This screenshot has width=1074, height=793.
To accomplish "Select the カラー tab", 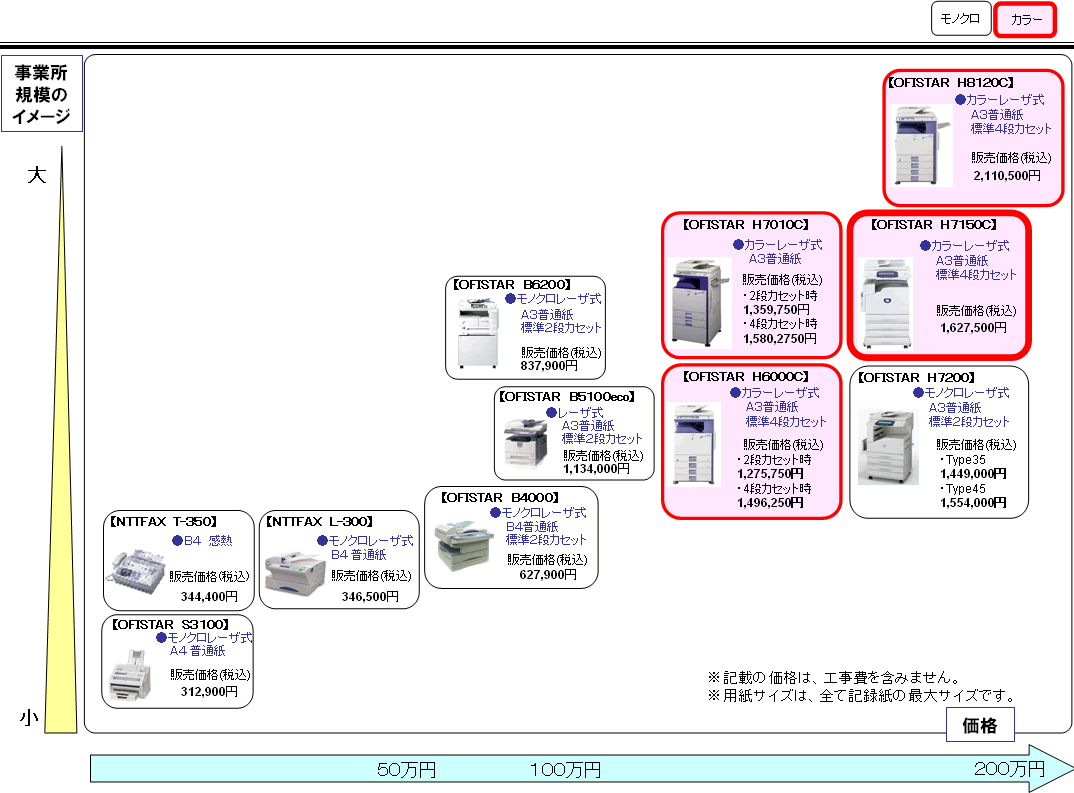I will (x=1025, y=20).
